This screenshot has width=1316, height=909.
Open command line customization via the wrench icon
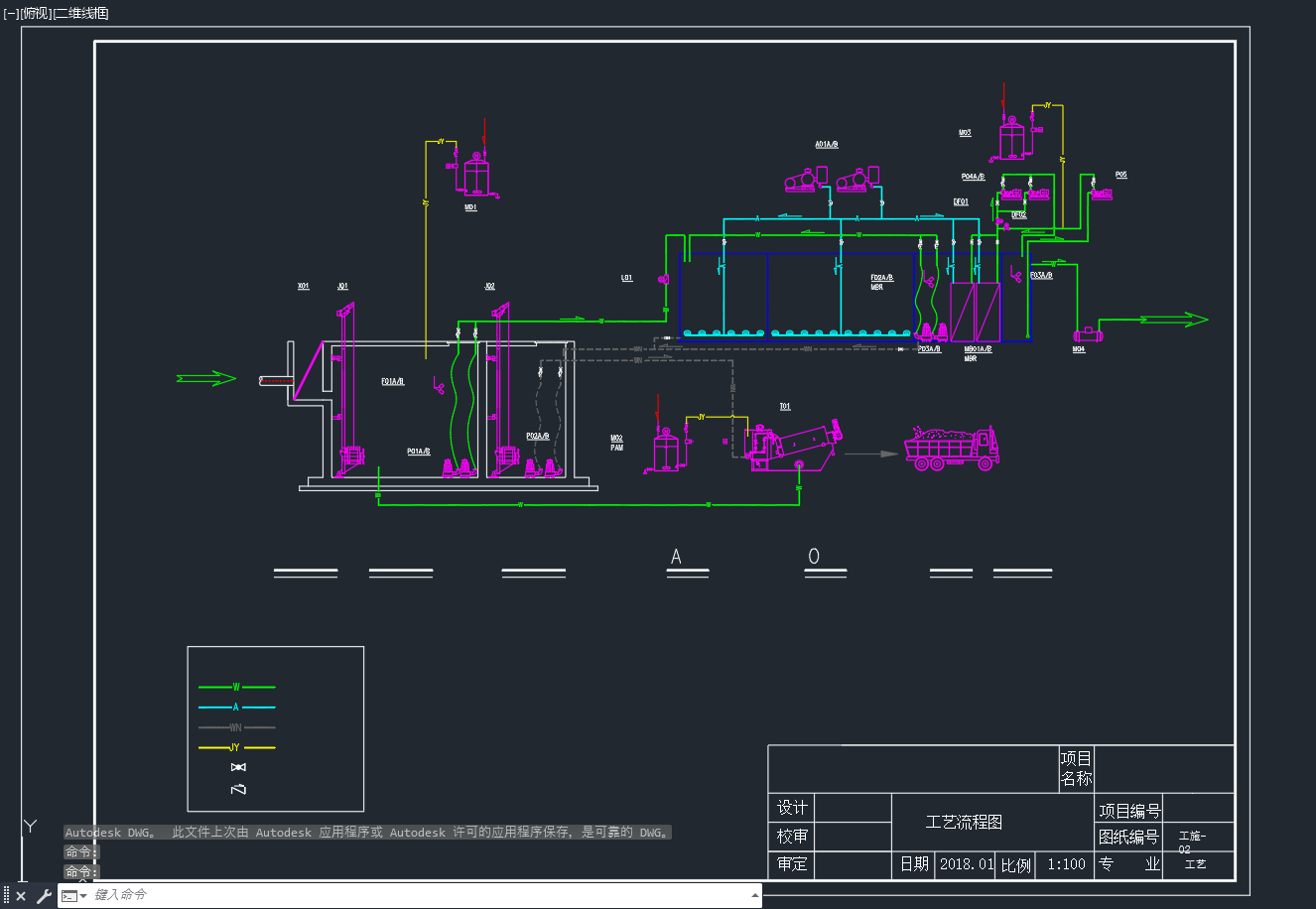(x=44, y=896)
